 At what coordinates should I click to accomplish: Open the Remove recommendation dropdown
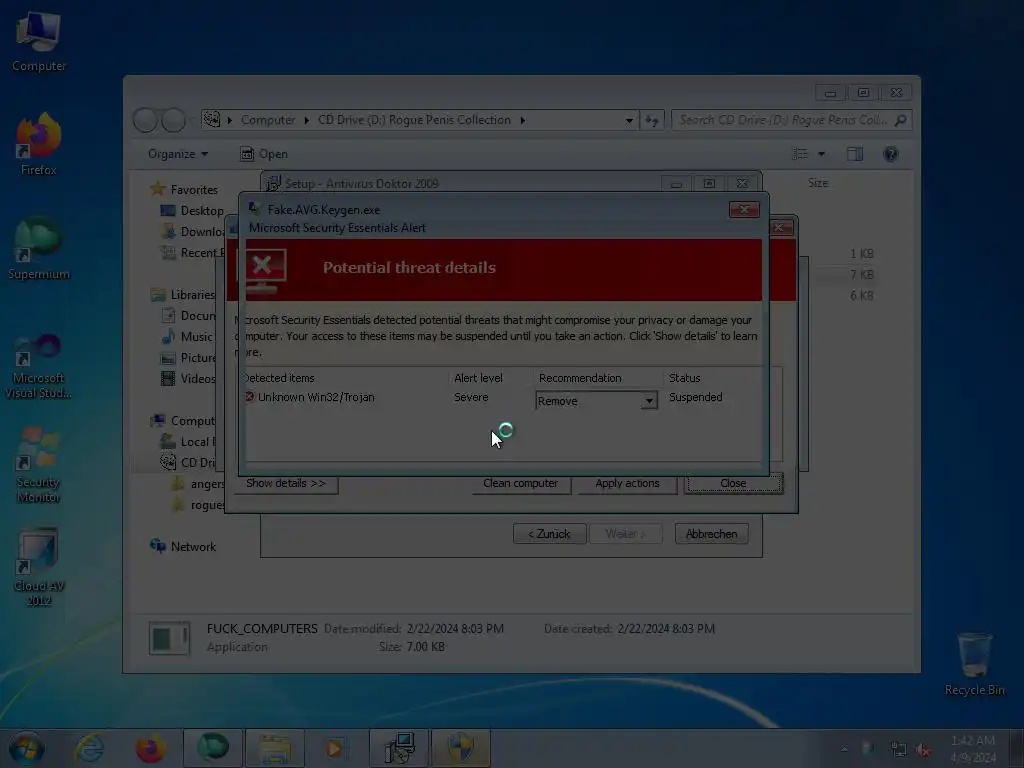click(x=648, y=400)
